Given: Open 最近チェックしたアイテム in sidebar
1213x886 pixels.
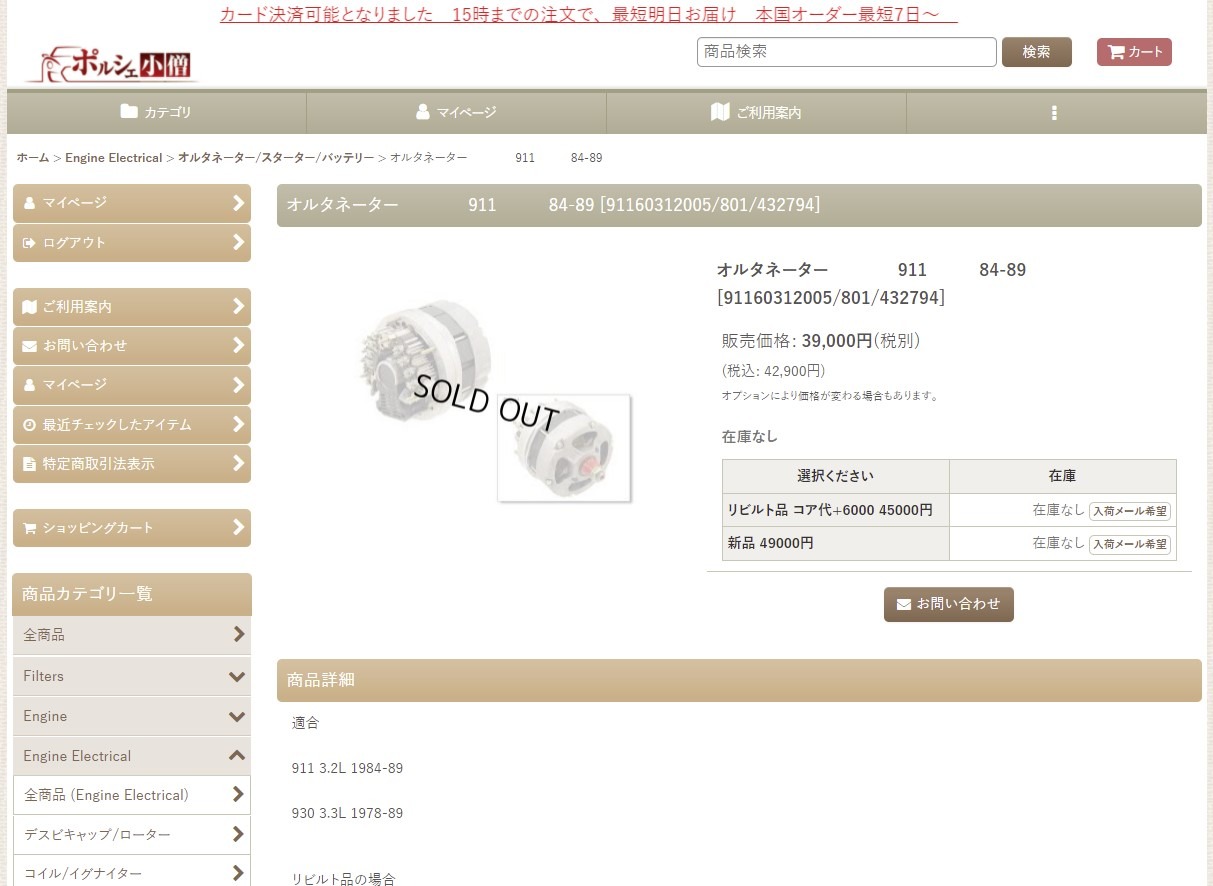Looking at the screenshot, I should click(132, 424).
